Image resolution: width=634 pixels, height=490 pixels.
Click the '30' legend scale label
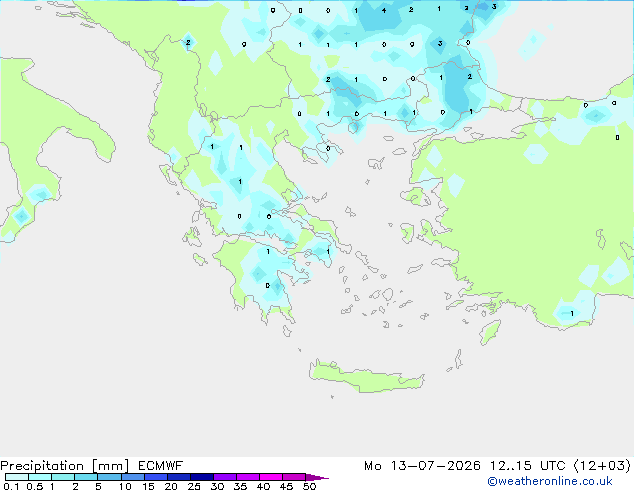pyautogui.click(x=217, y=486)
